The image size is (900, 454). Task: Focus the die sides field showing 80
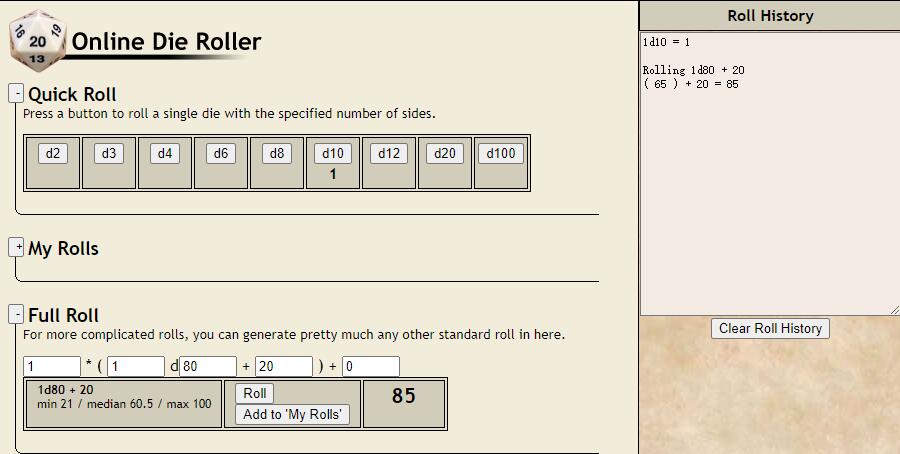pyautogui.click(x=208, y=366)
